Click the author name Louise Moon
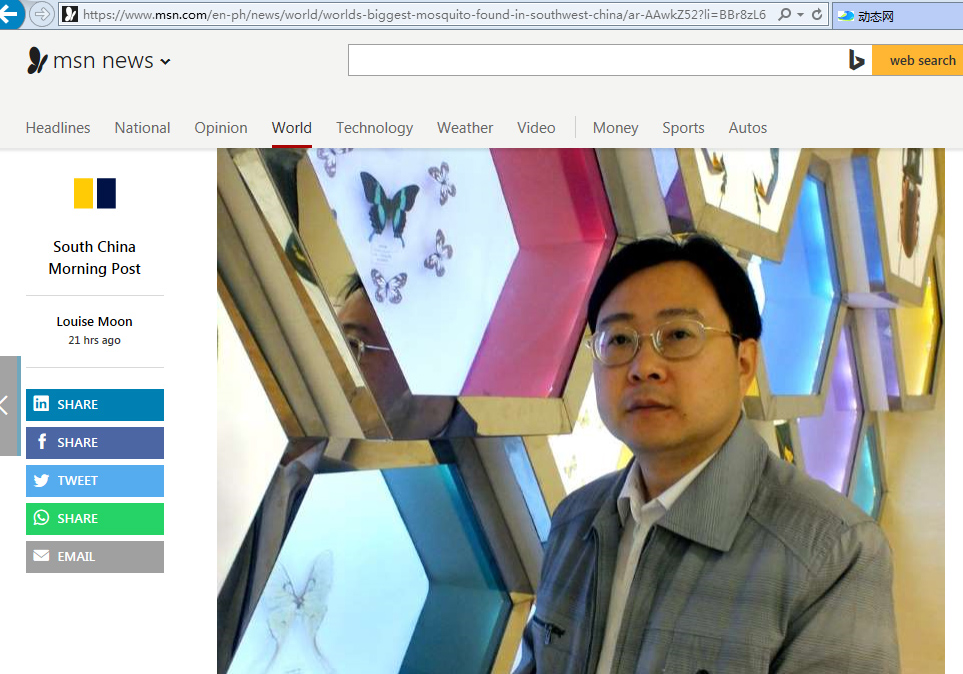This screenshot has height=674, width=963. tap(95, 321)
